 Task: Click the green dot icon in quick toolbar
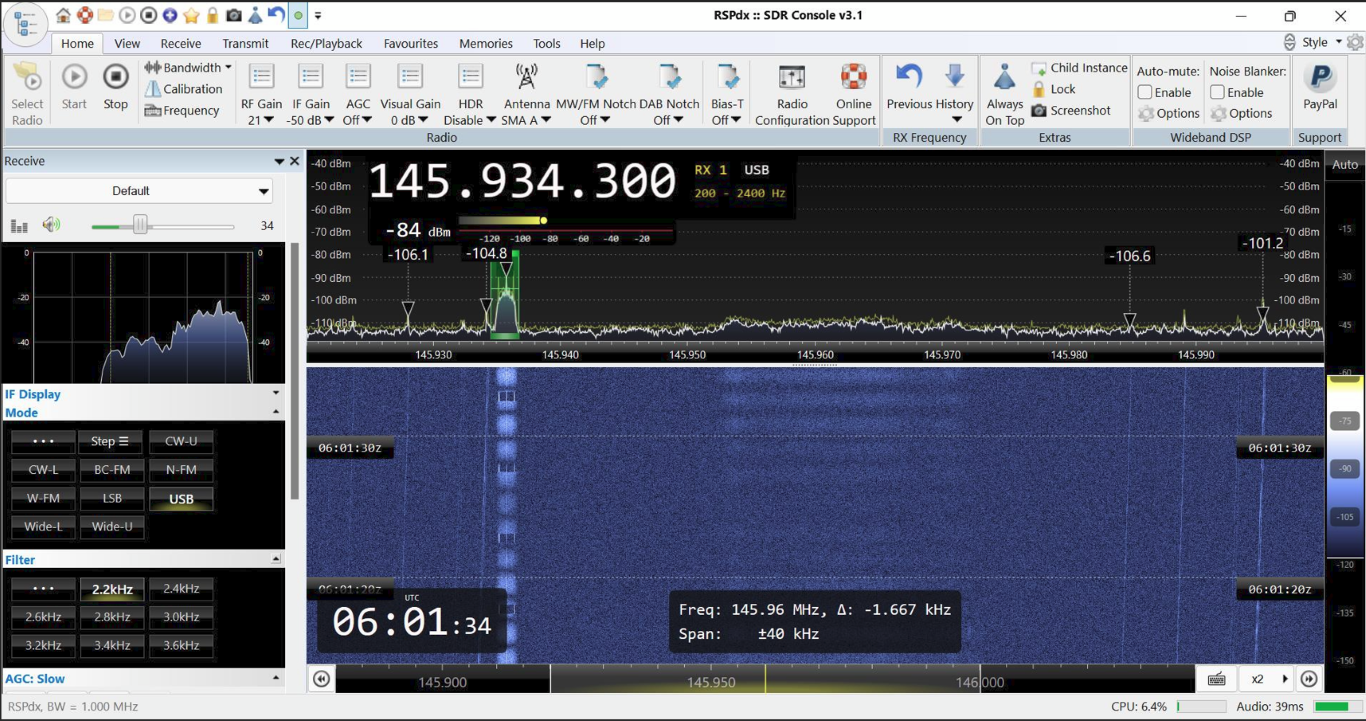(x=297, y=15)
